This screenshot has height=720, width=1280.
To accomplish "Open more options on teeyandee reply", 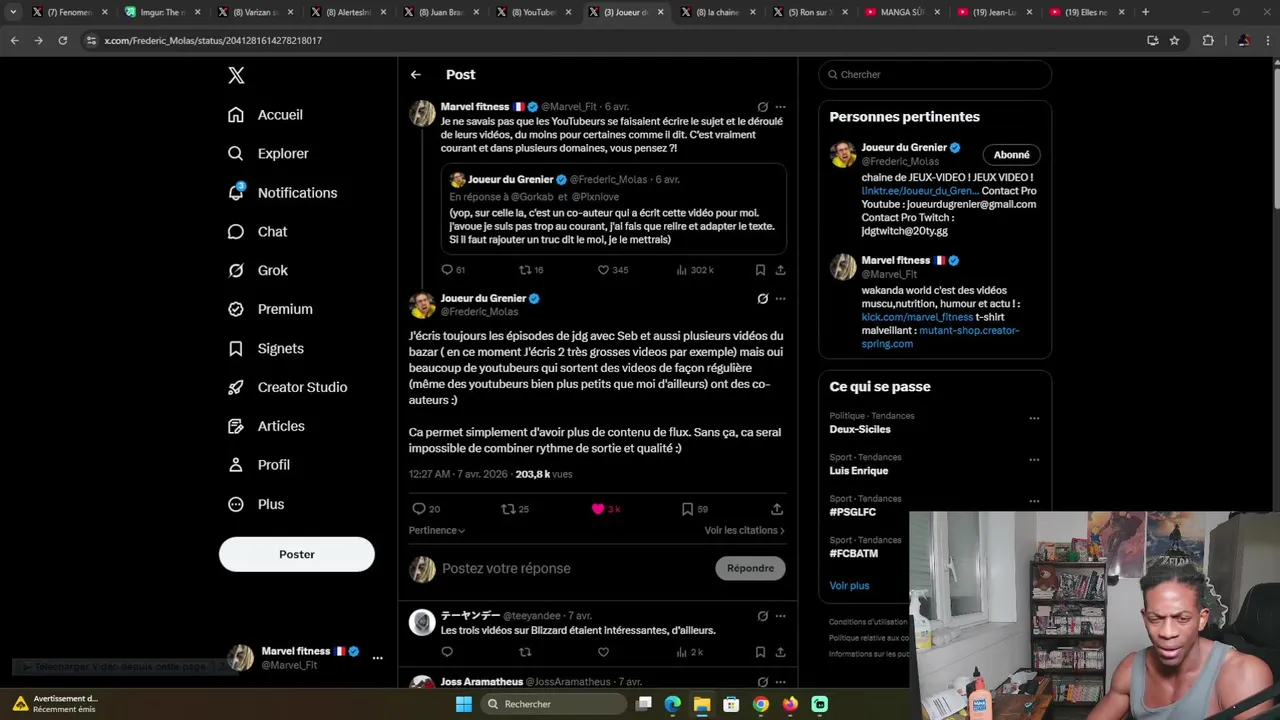I will [780, 616].
